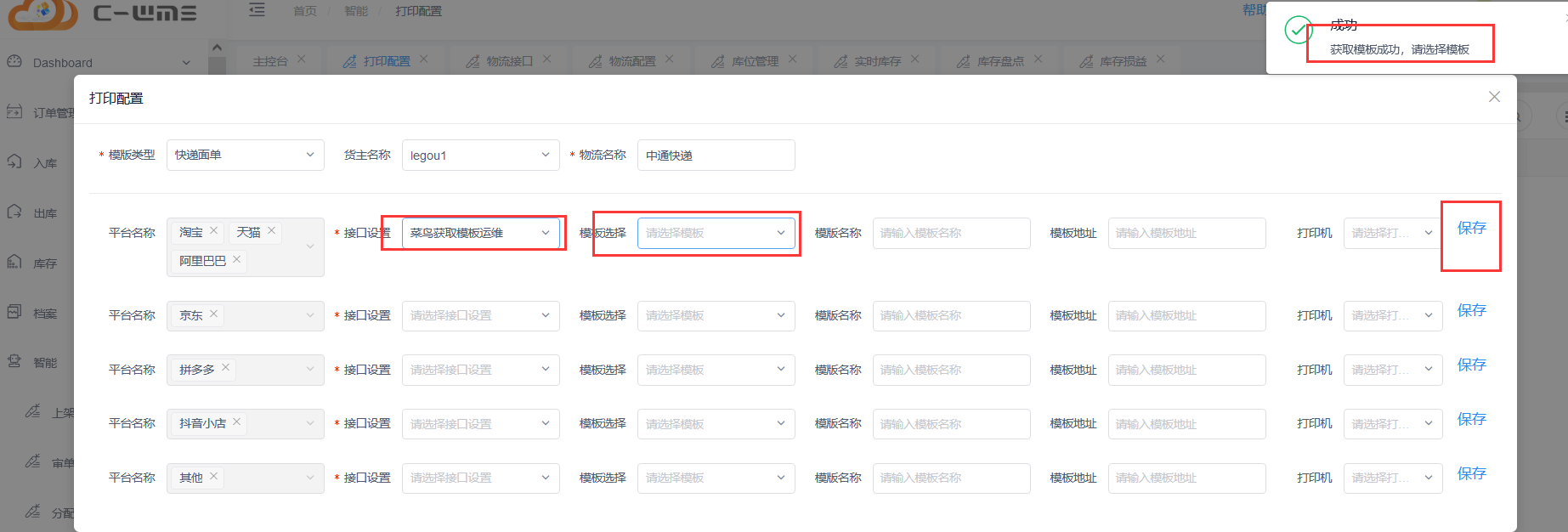Viewport: 1568px width, 532px height.
Task: Open 打印机 dropdown in 京东 row
Action: tap(1393, 315)
